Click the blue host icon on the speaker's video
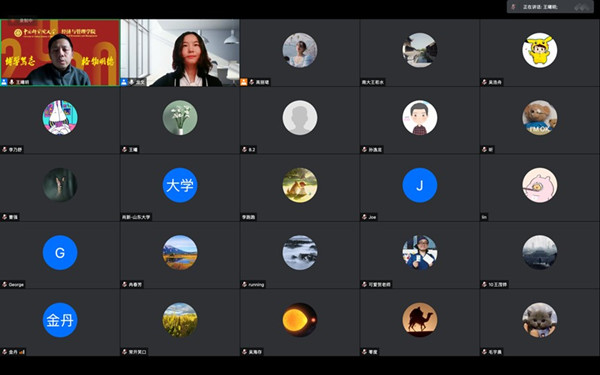600x375 pixels. (4, 82)
